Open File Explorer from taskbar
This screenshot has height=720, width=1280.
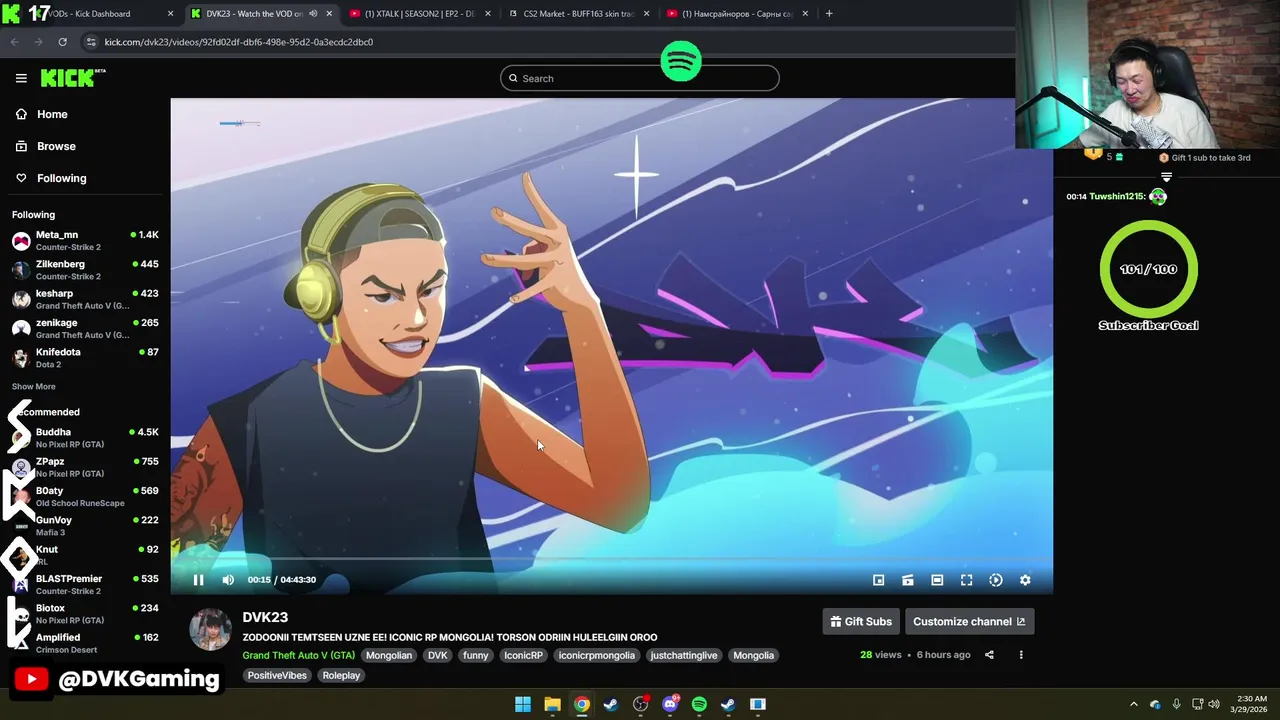pos(552,704)
